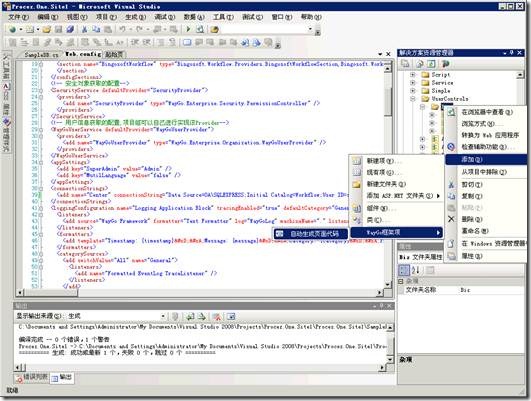Open the 编辑 (Edit) menu
Screen dimensions: 531x401
[48, 17]
